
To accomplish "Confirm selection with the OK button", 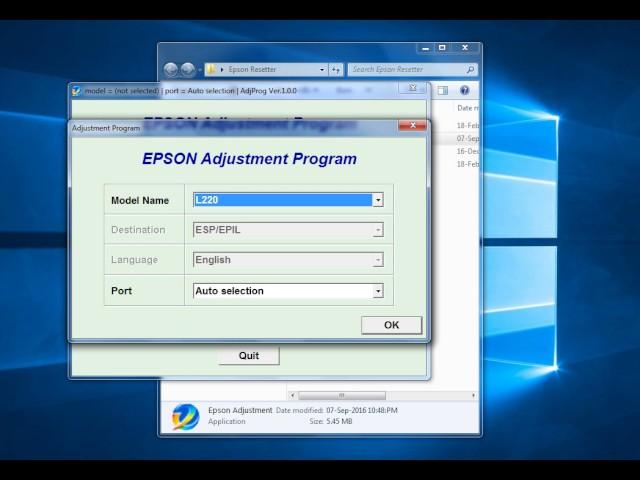I will click(x=391, y=325).
